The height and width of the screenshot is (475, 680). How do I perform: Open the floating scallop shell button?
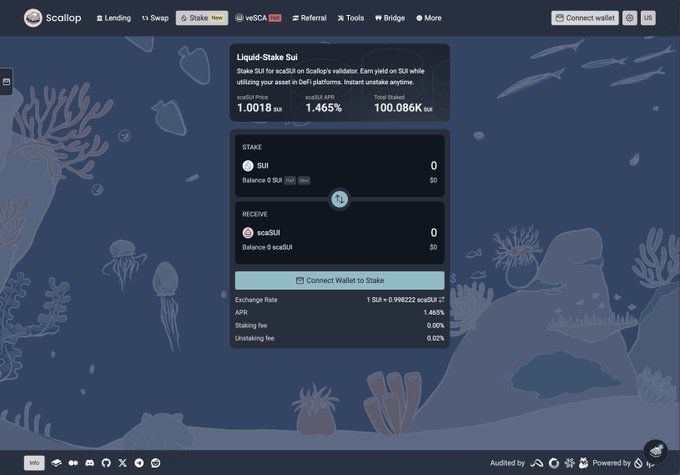656,451
